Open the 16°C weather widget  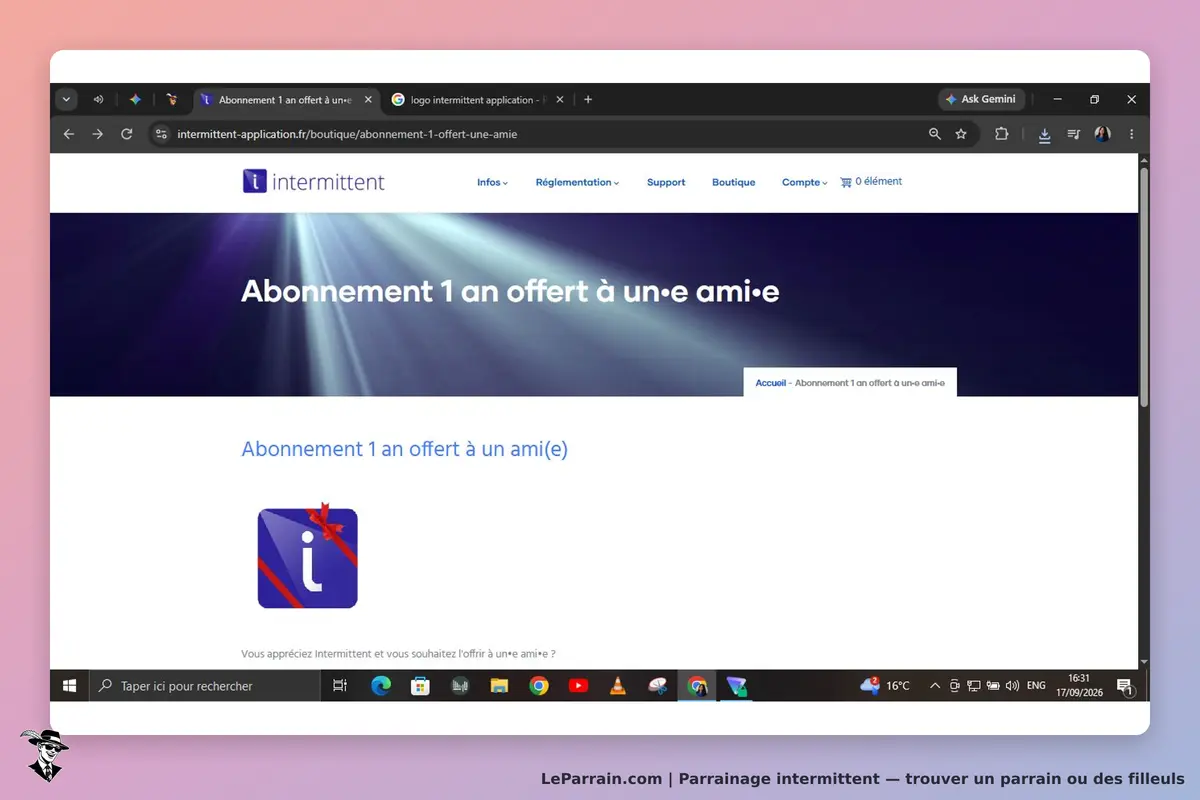(885, 686)
